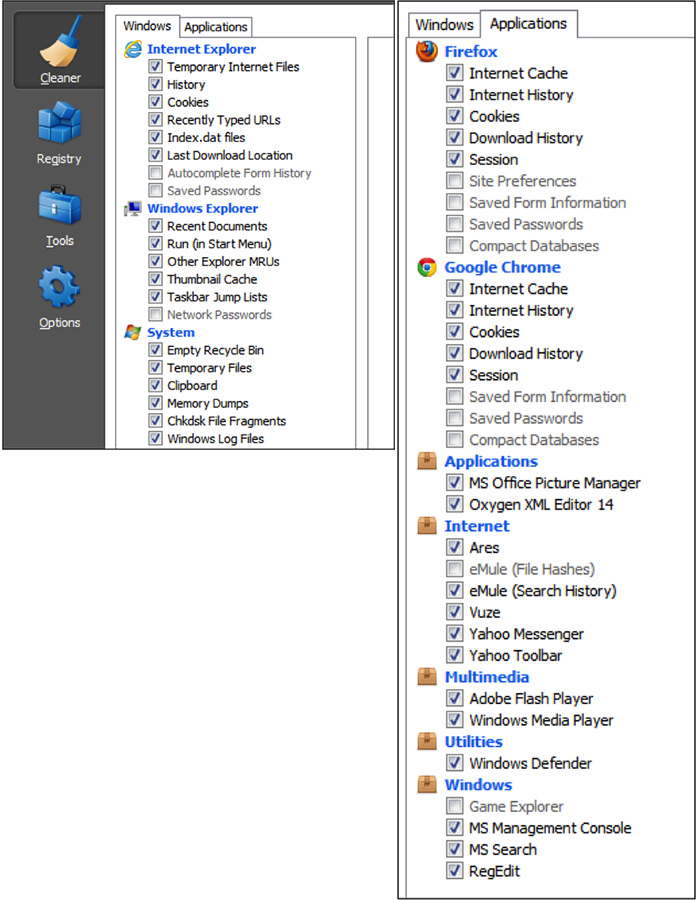Click the Index.dat files label

coord(206,138)
